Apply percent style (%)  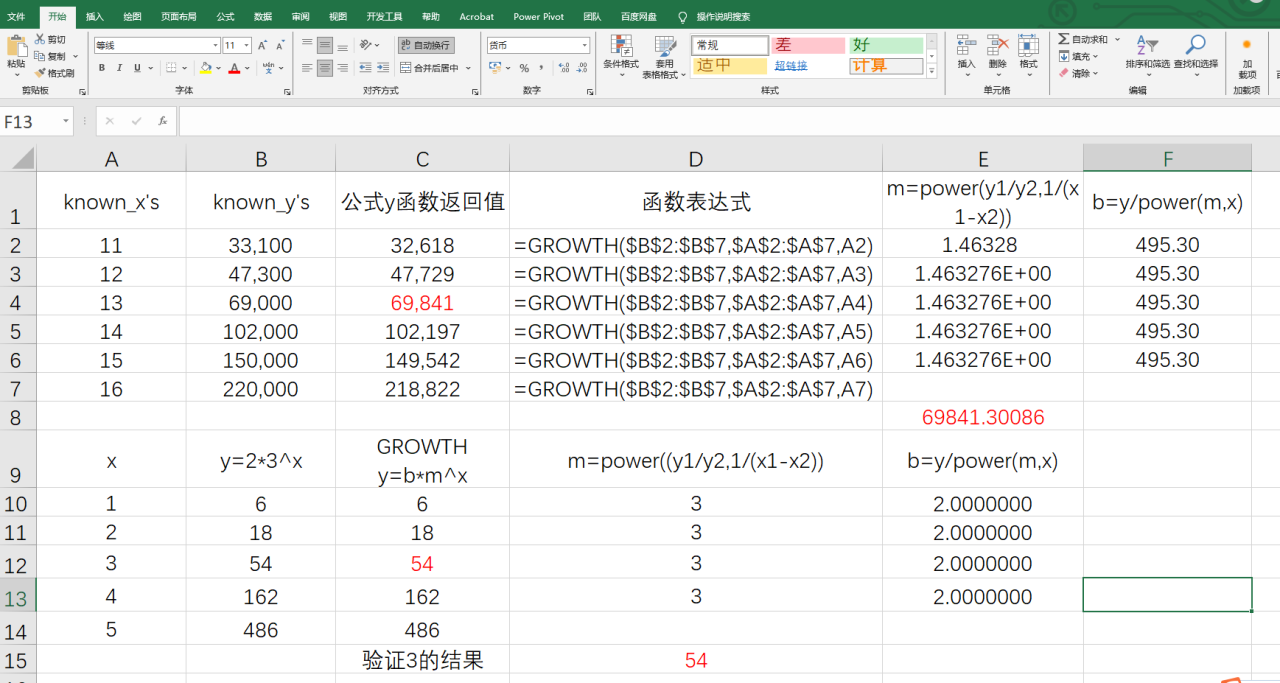524,68
